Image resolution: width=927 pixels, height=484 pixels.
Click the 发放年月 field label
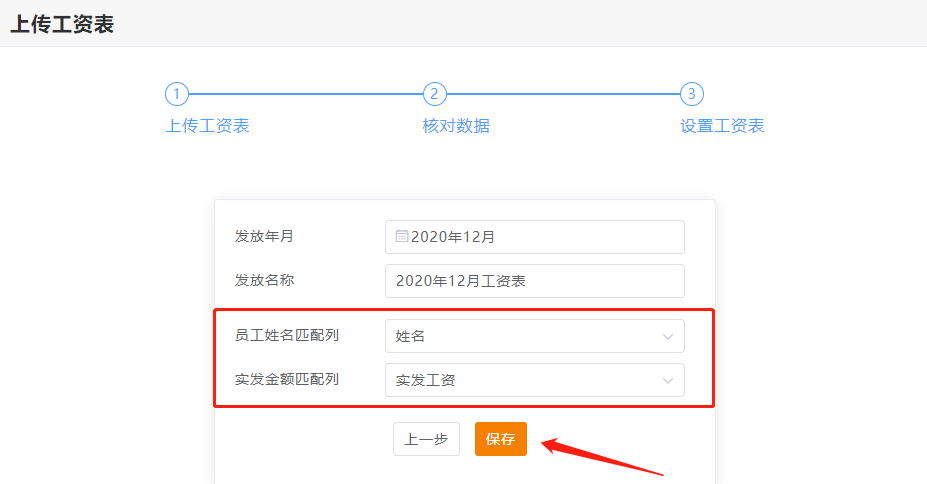click(264, 237)
